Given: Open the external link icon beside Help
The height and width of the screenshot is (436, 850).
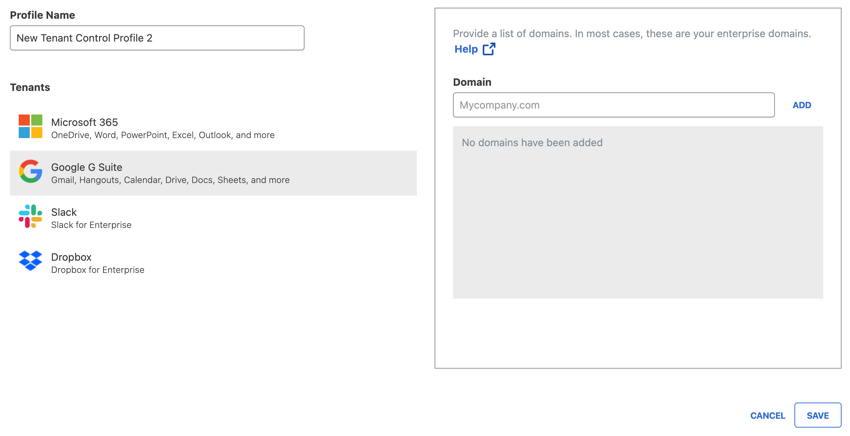Looking at the screenshot, I should [489, 49].
